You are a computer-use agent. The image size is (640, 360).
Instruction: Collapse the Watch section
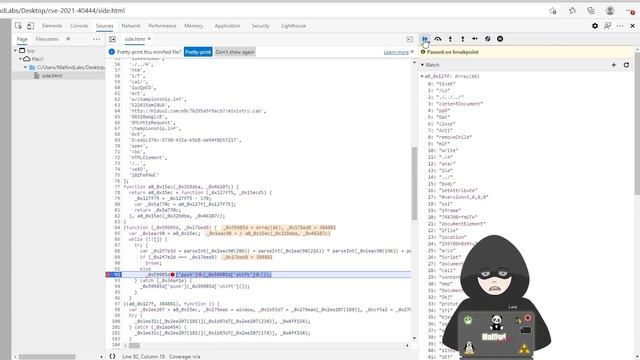[x=422, y=65]
